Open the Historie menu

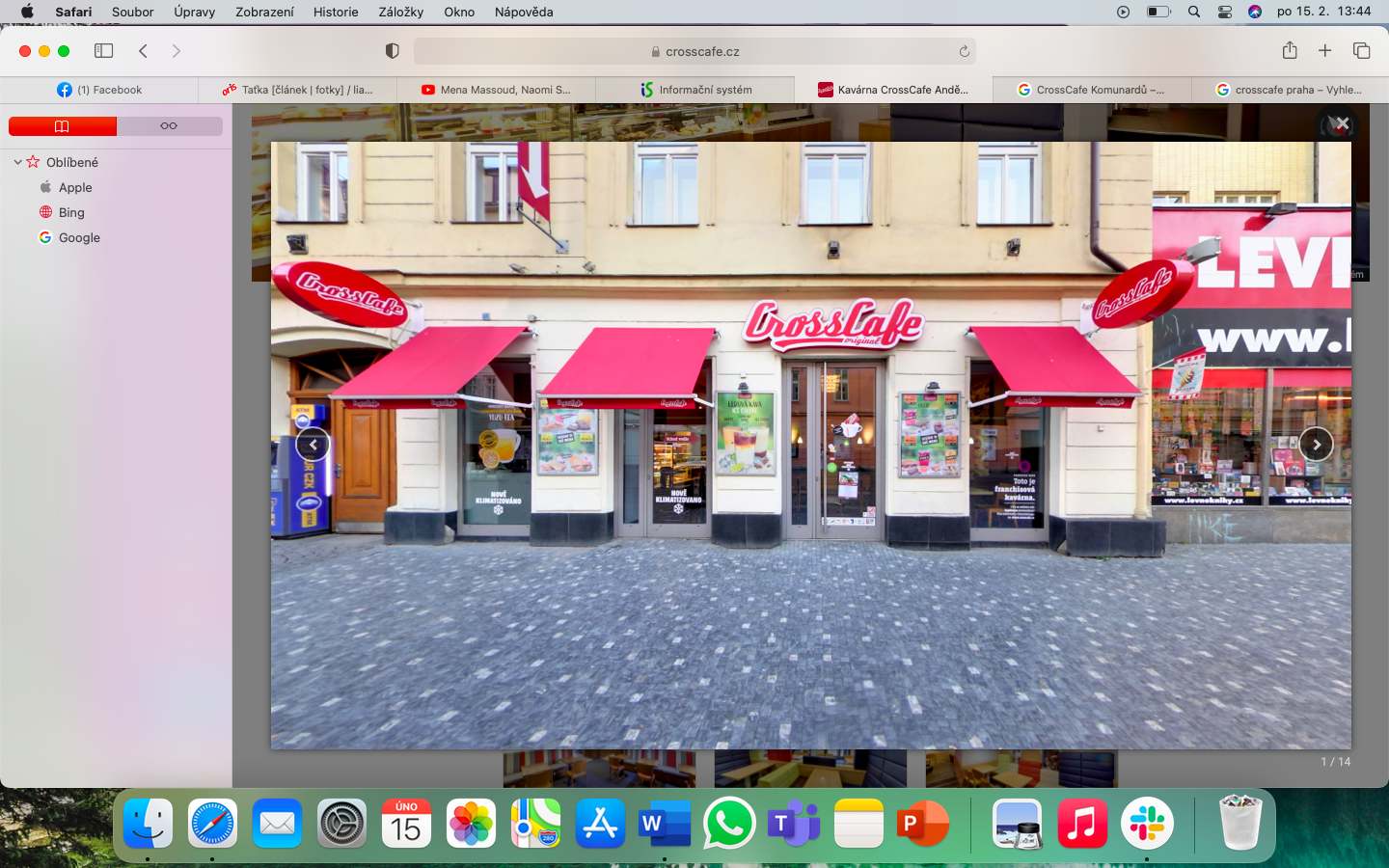coord(336,12)
